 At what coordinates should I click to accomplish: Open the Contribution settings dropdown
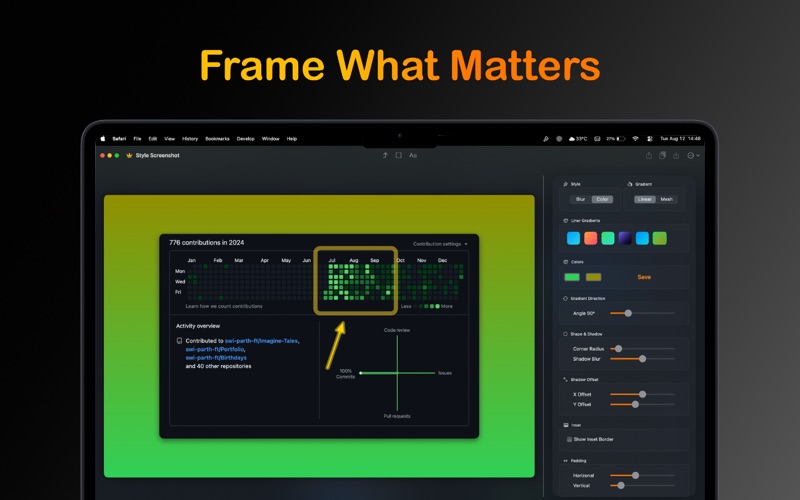[440, 244]
